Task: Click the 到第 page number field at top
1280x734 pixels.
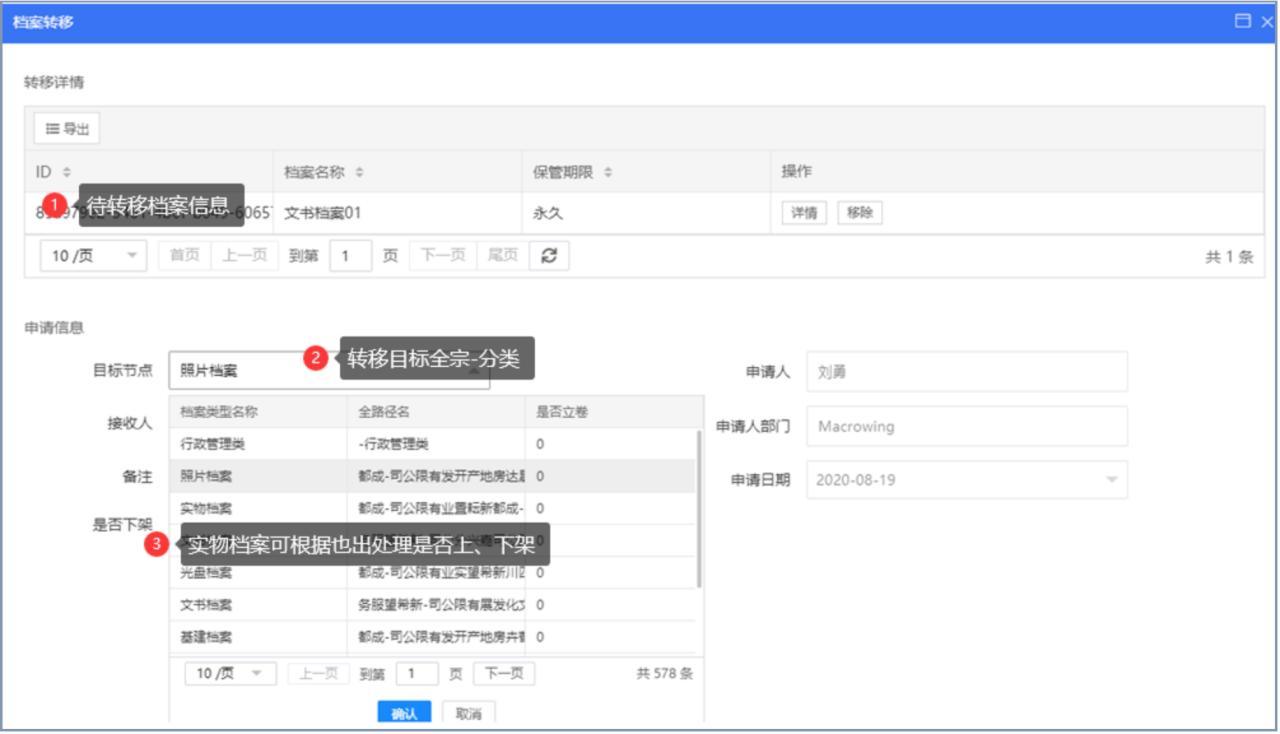Action: [x=350, y=256]
